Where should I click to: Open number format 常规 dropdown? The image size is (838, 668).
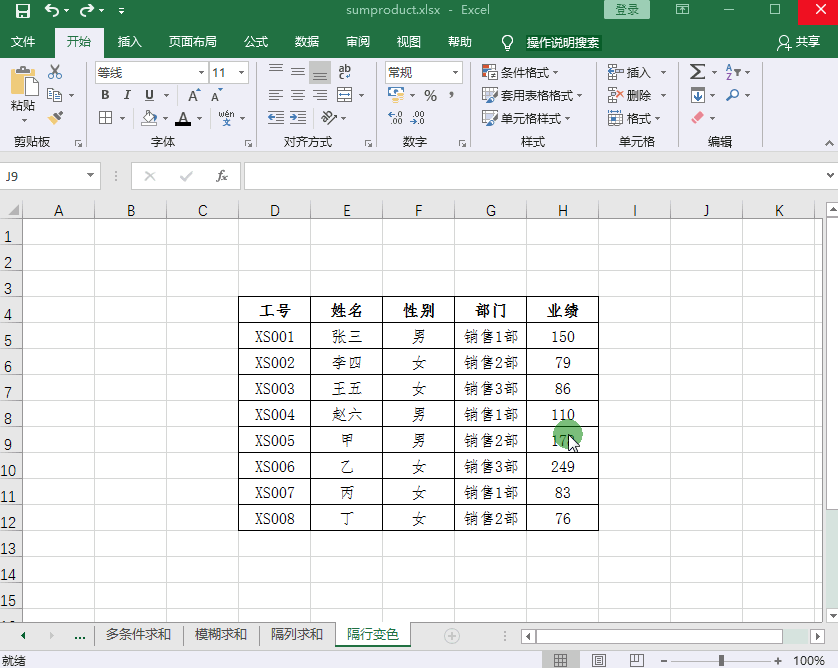pos(455,72)
